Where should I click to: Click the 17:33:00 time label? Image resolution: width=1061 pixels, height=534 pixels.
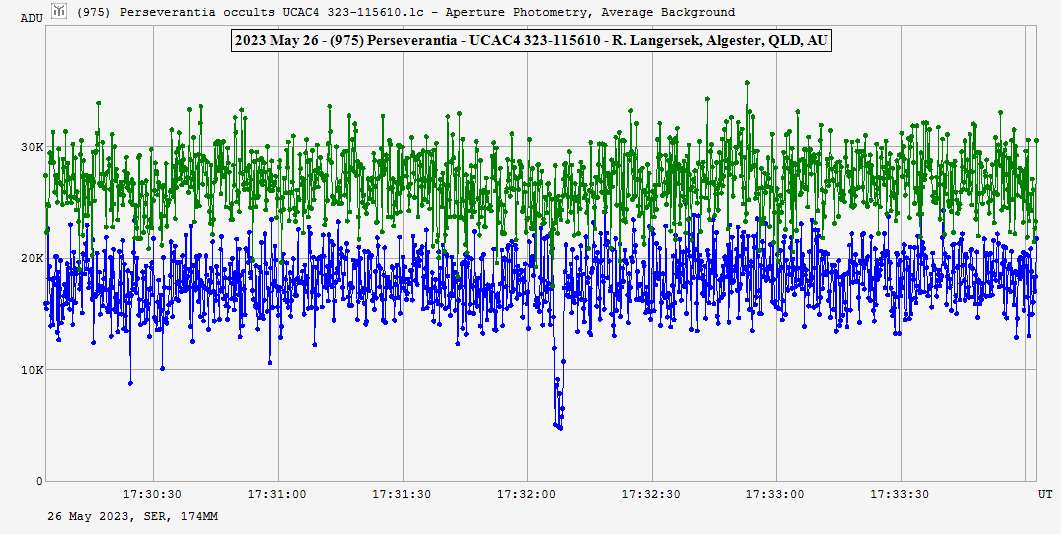[776, 495]
